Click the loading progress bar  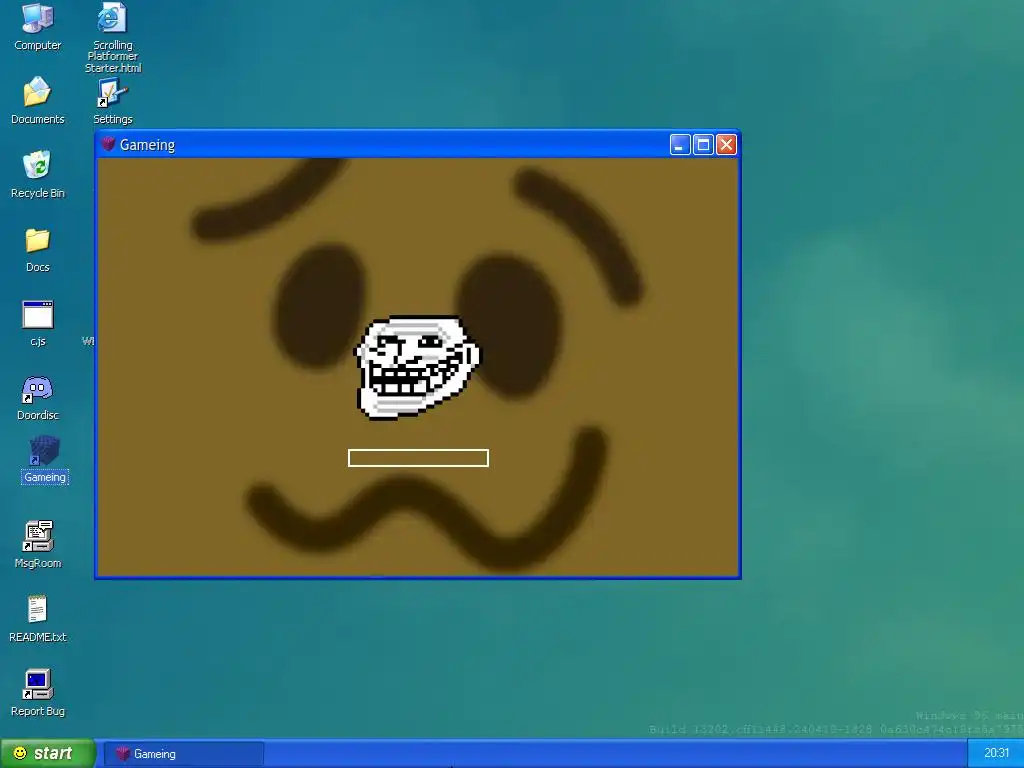click(418, 458)
